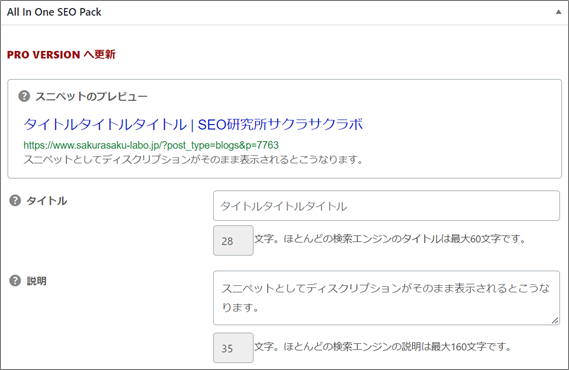569x370 pixels.
Task: Grab the resize handle of description textarea
Action: 555,320
